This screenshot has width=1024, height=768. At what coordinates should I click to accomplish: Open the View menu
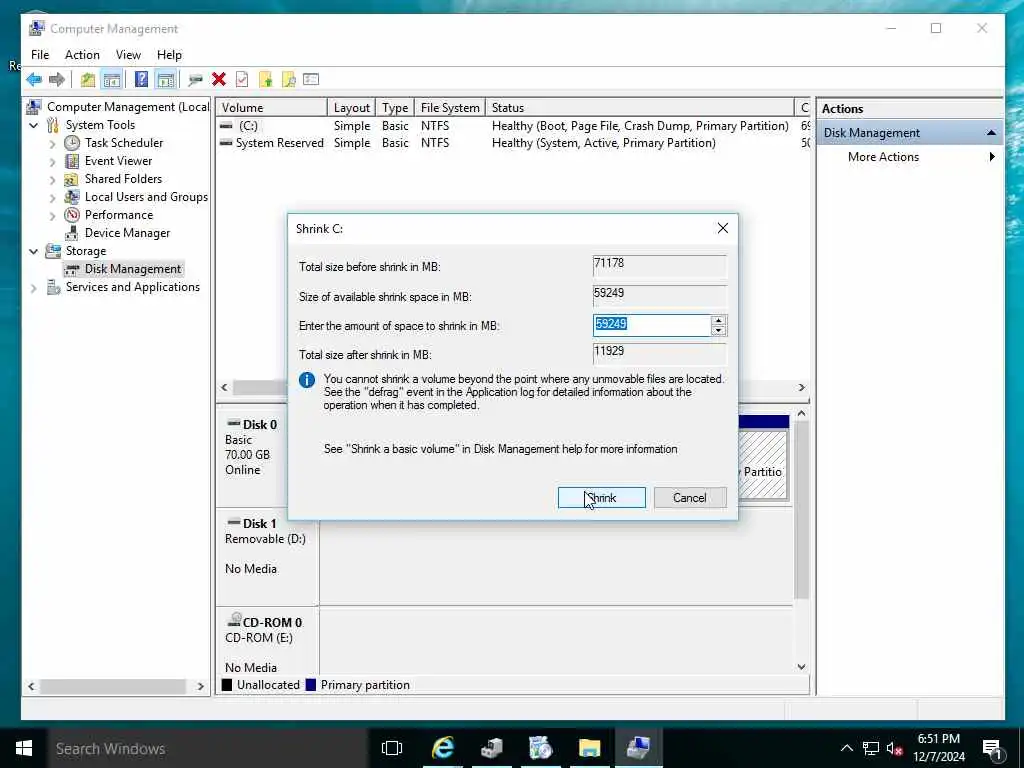point(128,55)
